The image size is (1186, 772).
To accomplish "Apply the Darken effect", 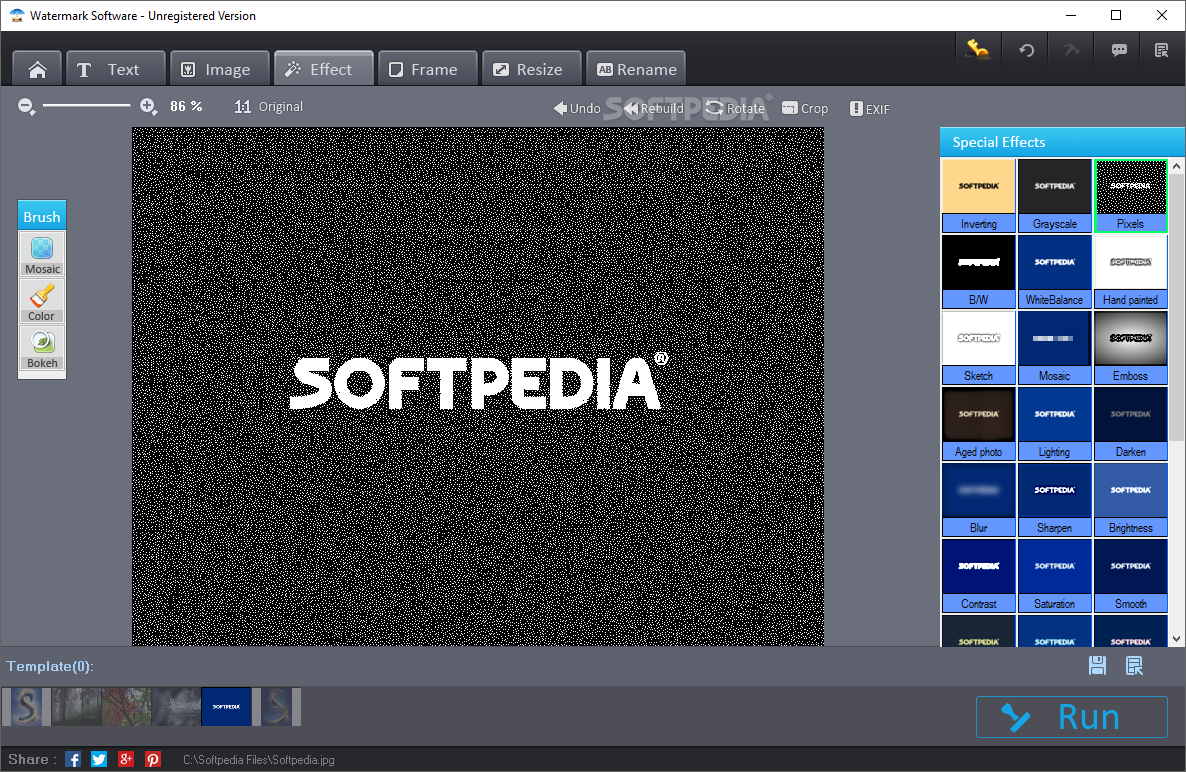I will 1131,423.
